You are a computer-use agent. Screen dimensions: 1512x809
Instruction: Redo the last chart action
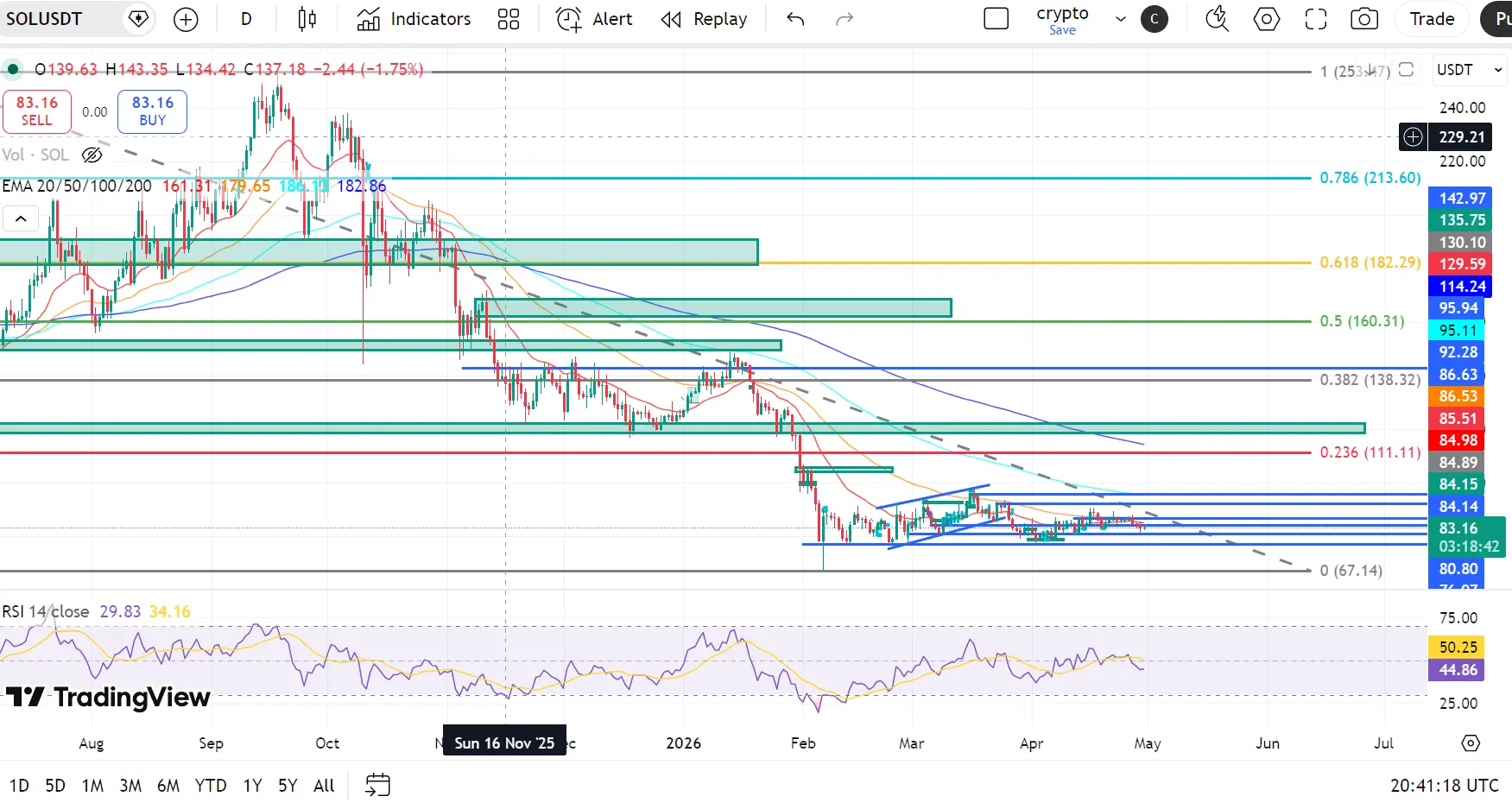845,19
